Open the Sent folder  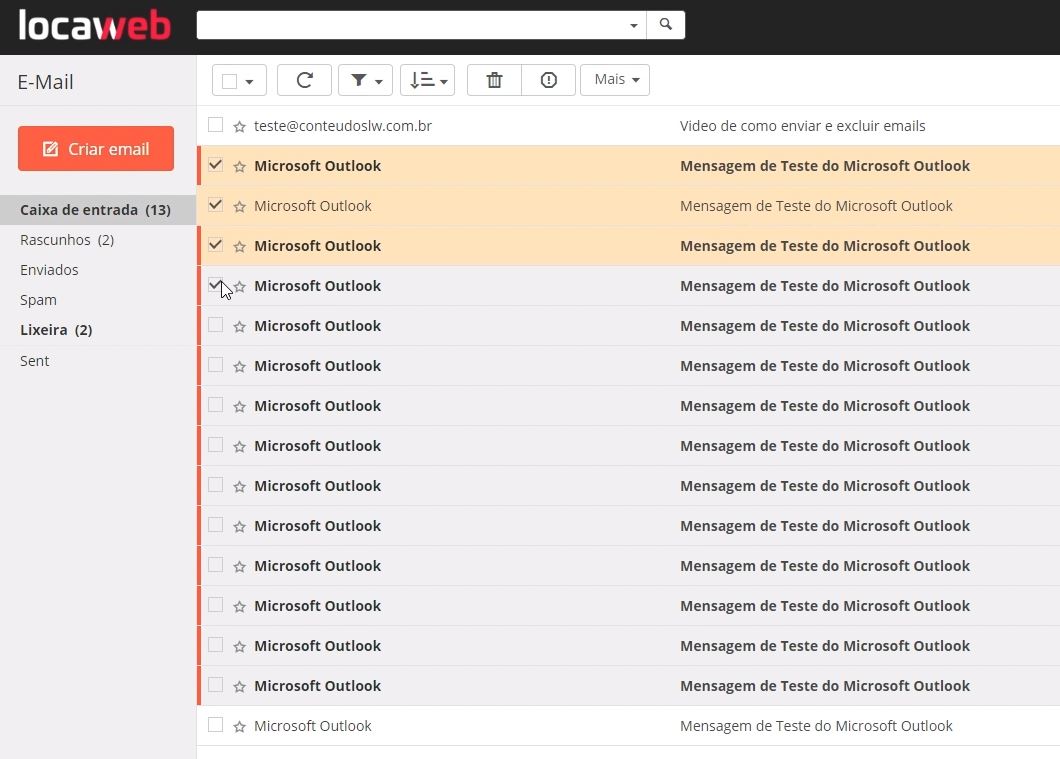34,361
